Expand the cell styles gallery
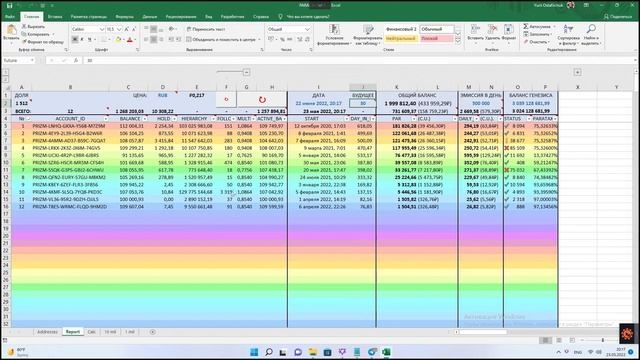Image resolution: width=640 pixels, height=360 pixels. click(x=458, y=41)
